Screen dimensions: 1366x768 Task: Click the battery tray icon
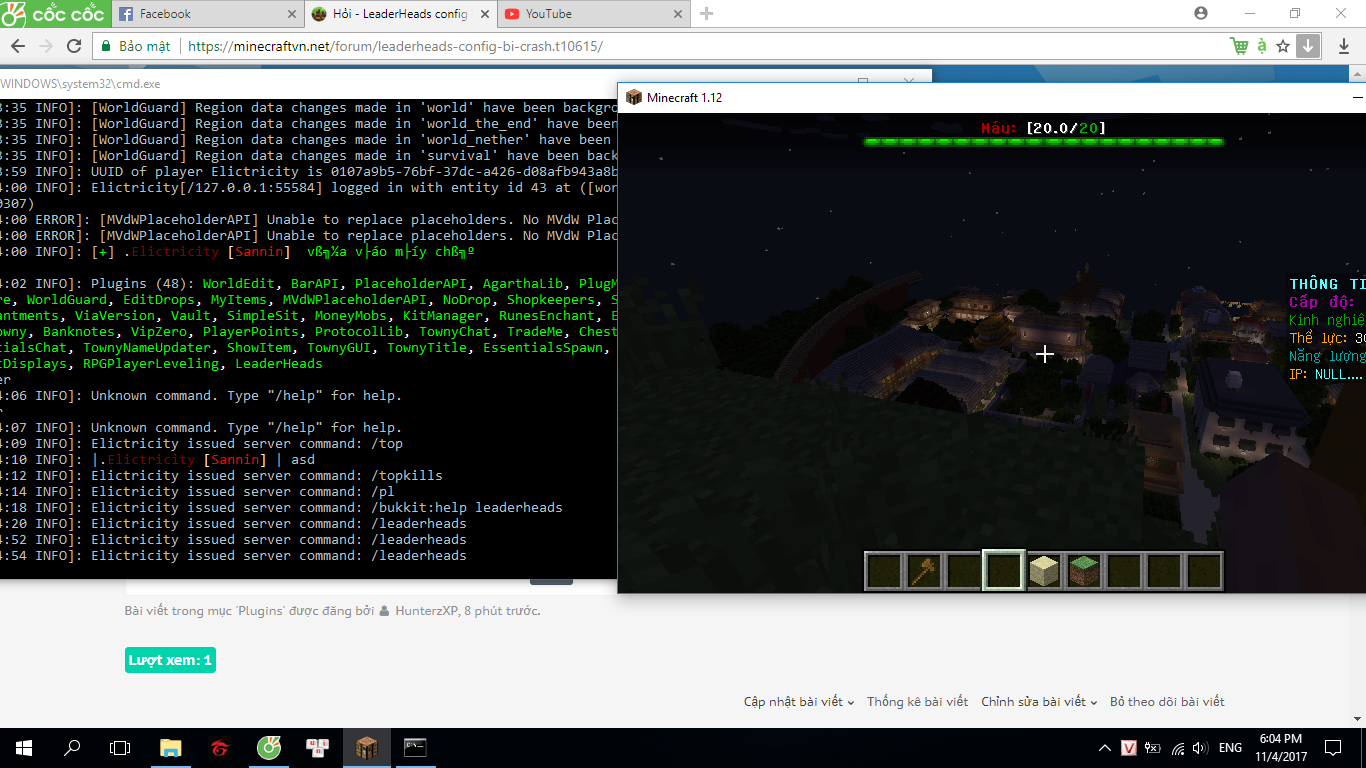[1153, 748]
